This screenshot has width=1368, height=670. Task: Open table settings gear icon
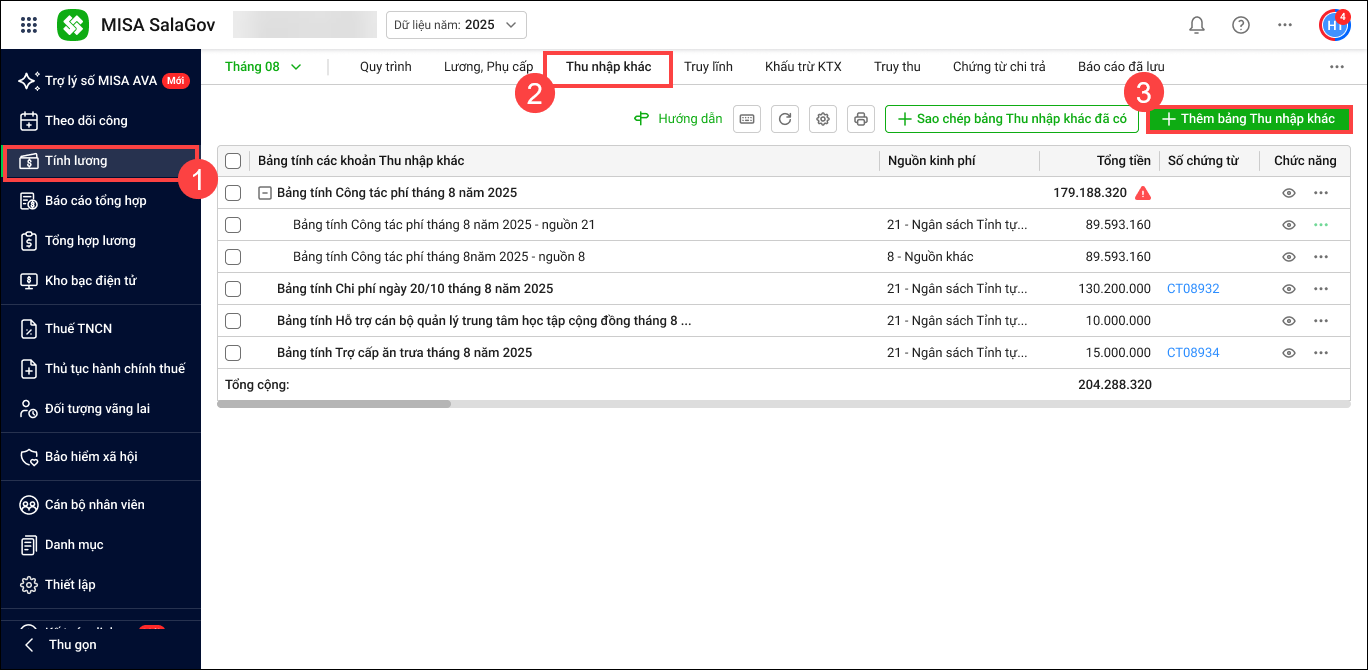click(823, 119)
